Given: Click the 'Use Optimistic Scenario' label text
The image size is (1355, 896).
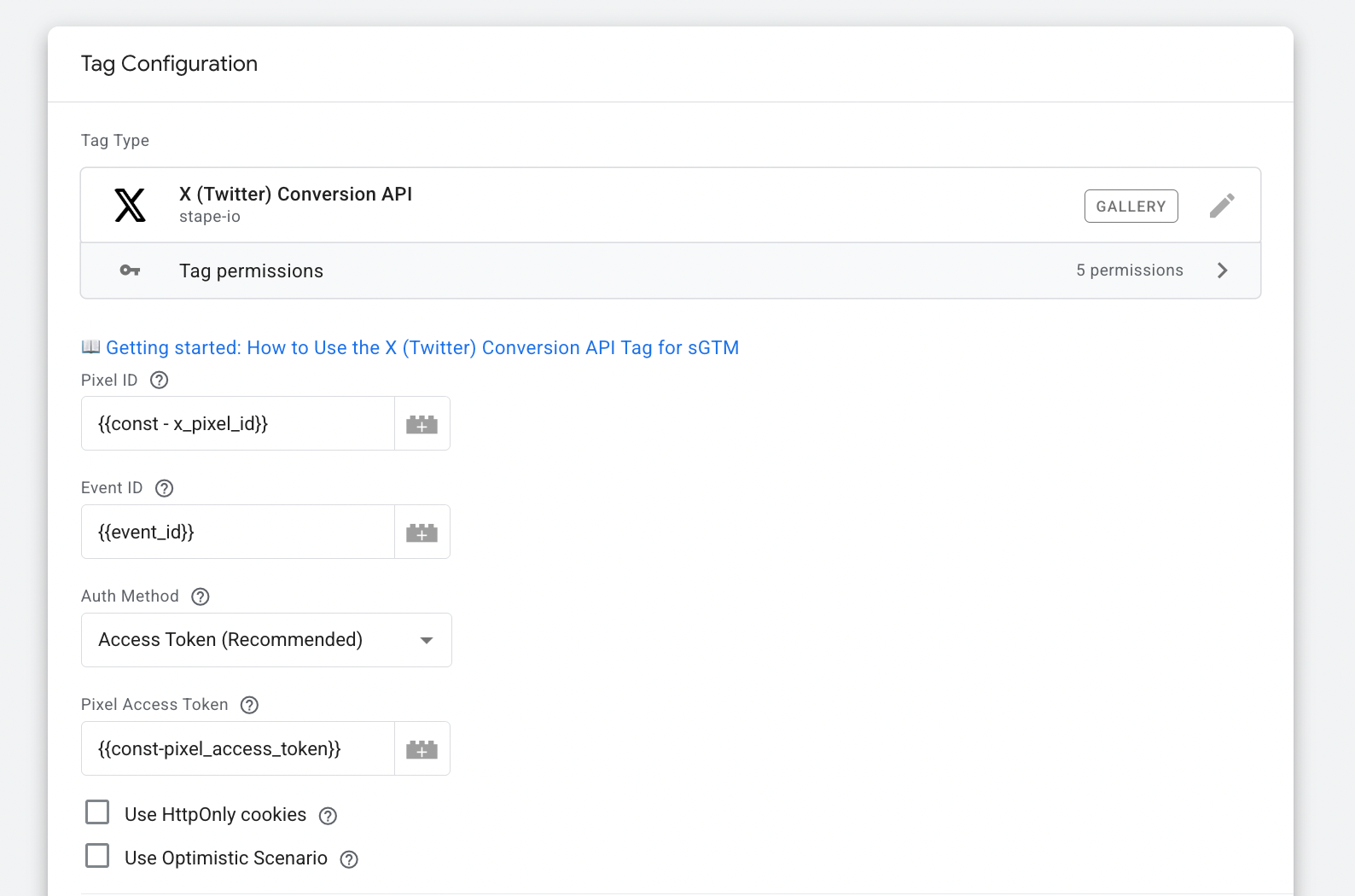Looking at the screenshot, I should tap(226, 858).
